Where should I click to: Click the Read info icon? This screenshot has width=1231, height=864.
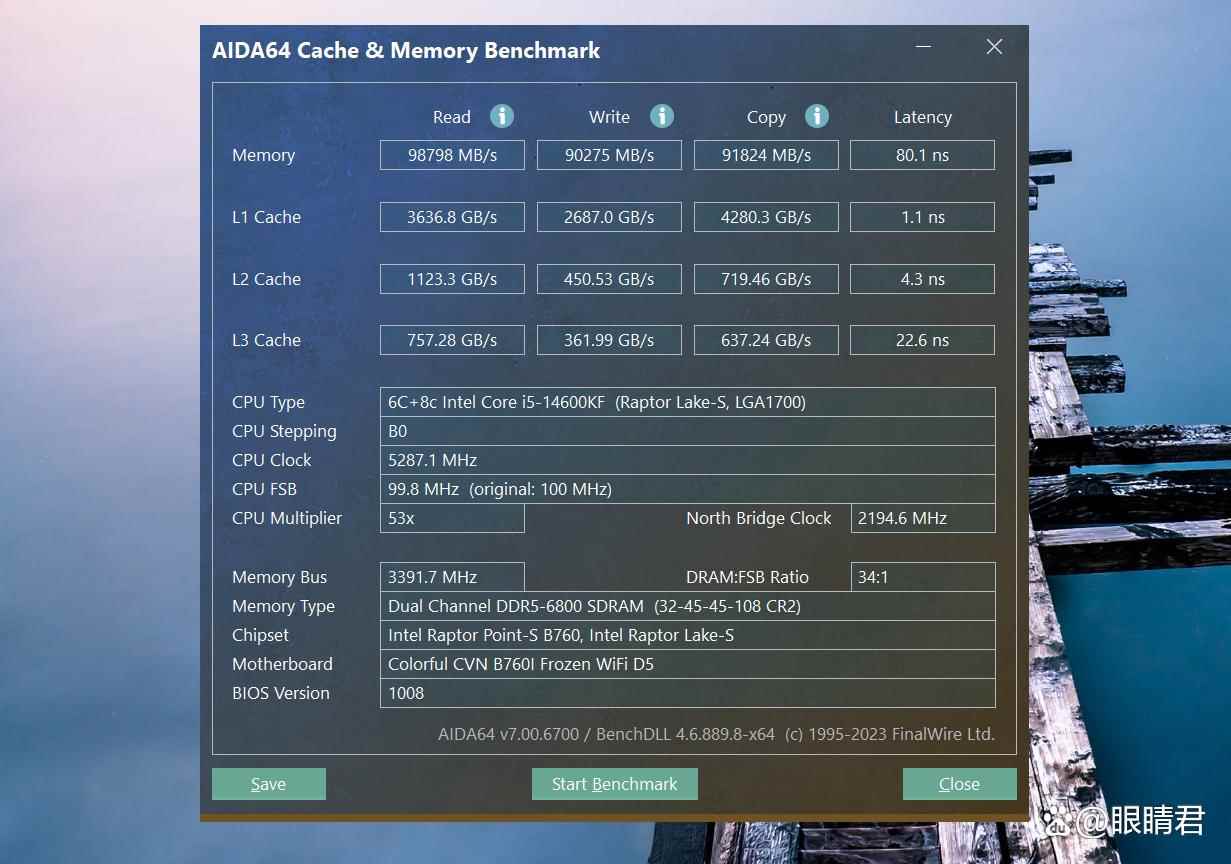click(502, 116)
